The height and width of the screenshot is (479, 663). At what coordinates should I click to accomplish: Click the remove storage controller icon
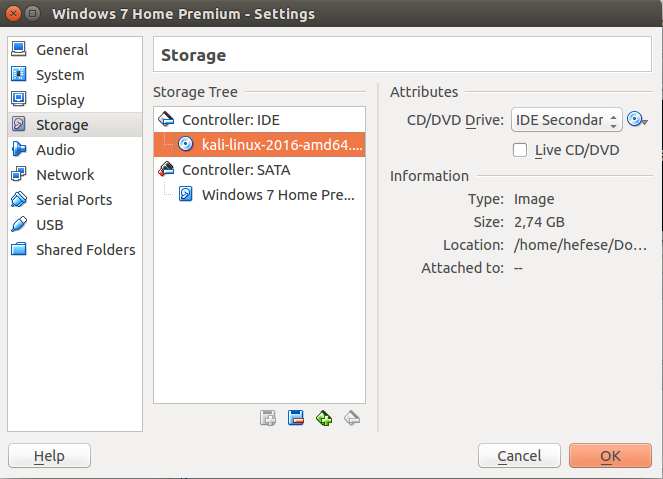point(352,418)
